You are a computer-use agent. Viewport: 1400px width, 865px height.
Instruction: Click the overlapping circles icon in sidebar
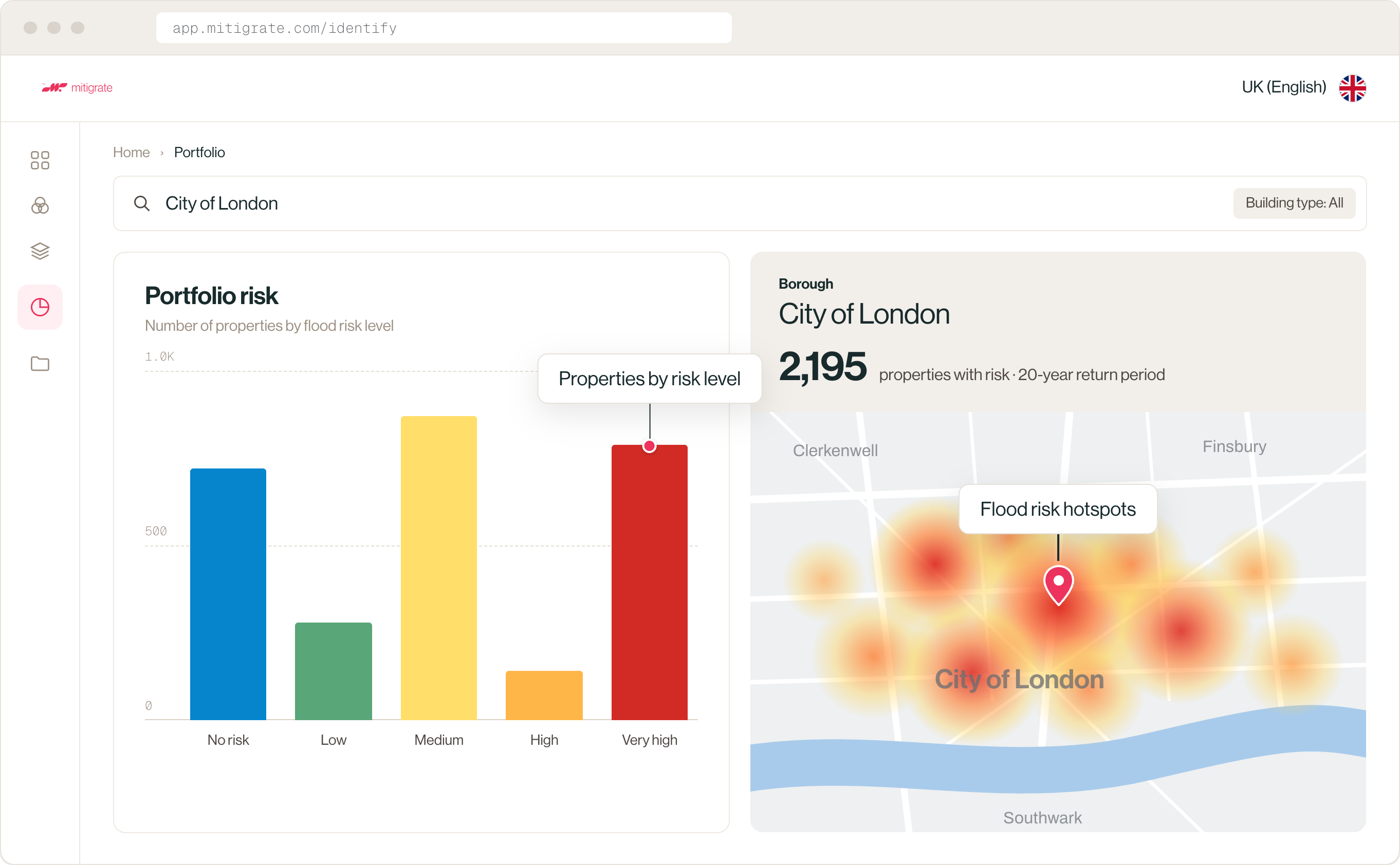coord(40,205)
